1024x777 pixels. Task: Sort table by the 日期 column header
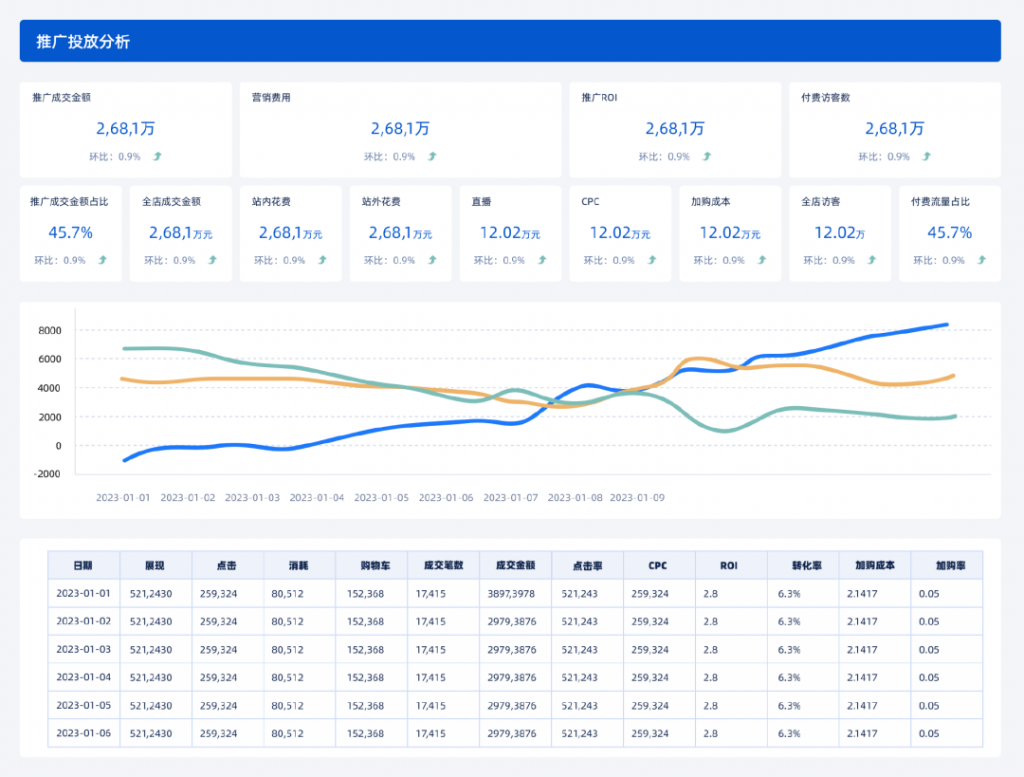83,565
